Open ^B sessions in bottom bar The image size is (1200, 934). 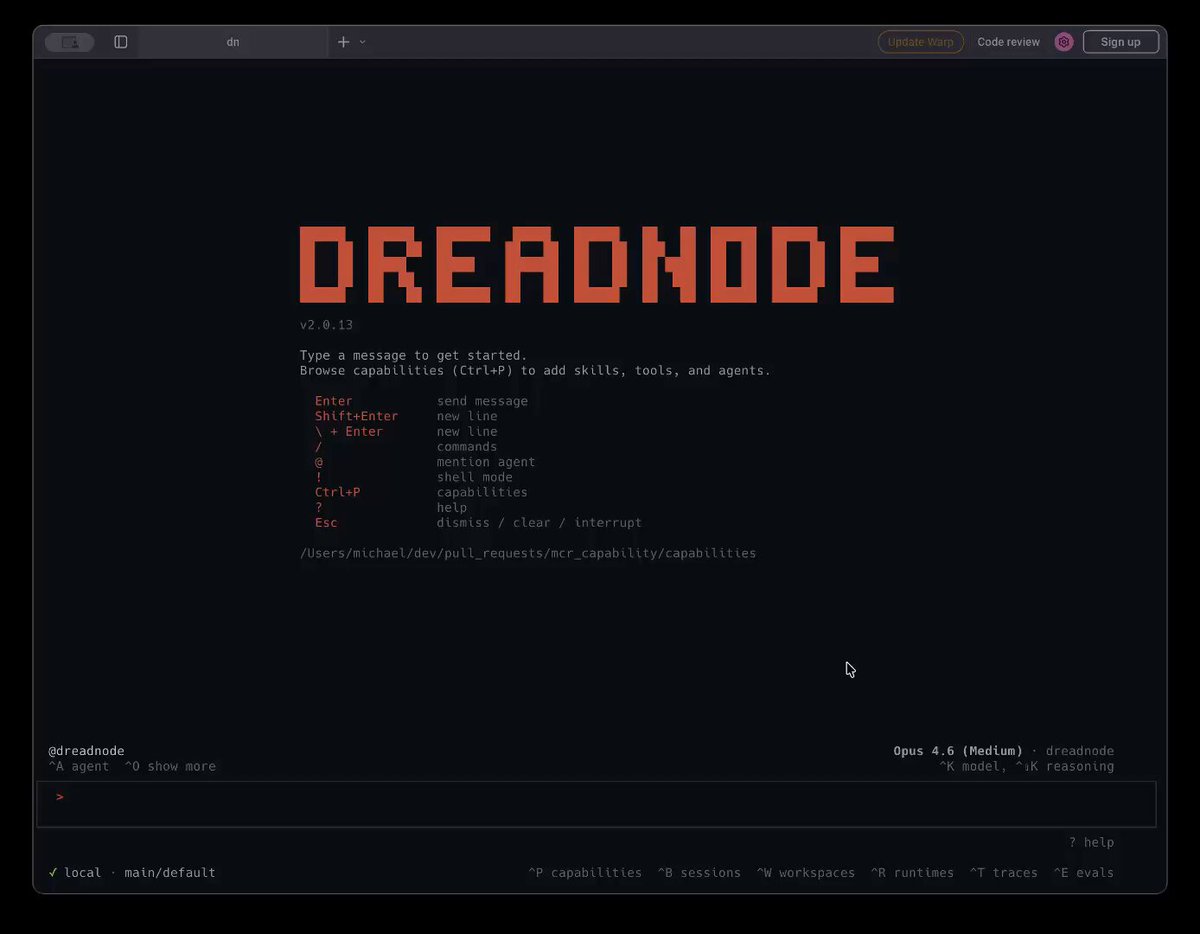[x=699, y=872]
